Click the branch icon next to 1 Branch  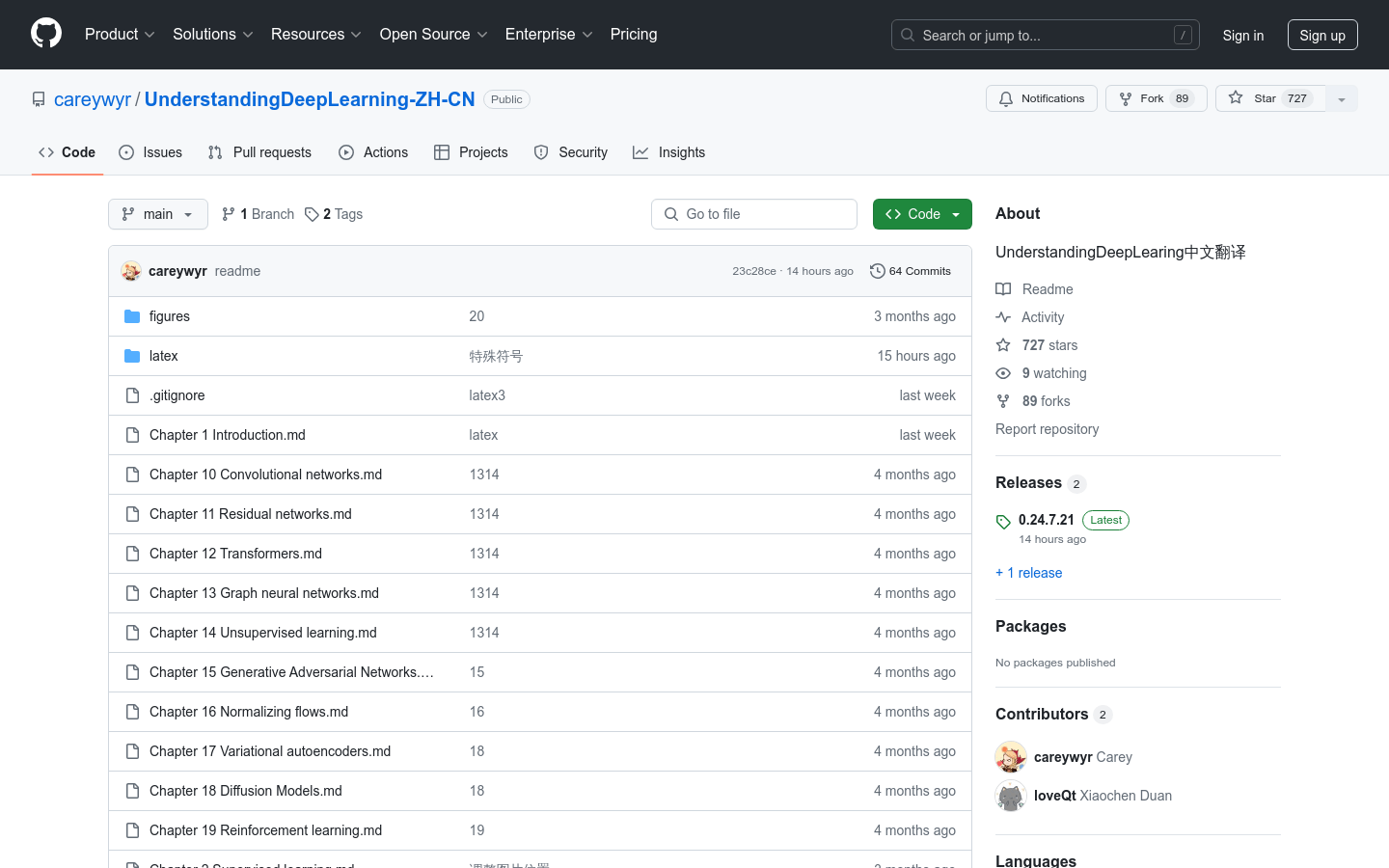click(x=229, y=214)
